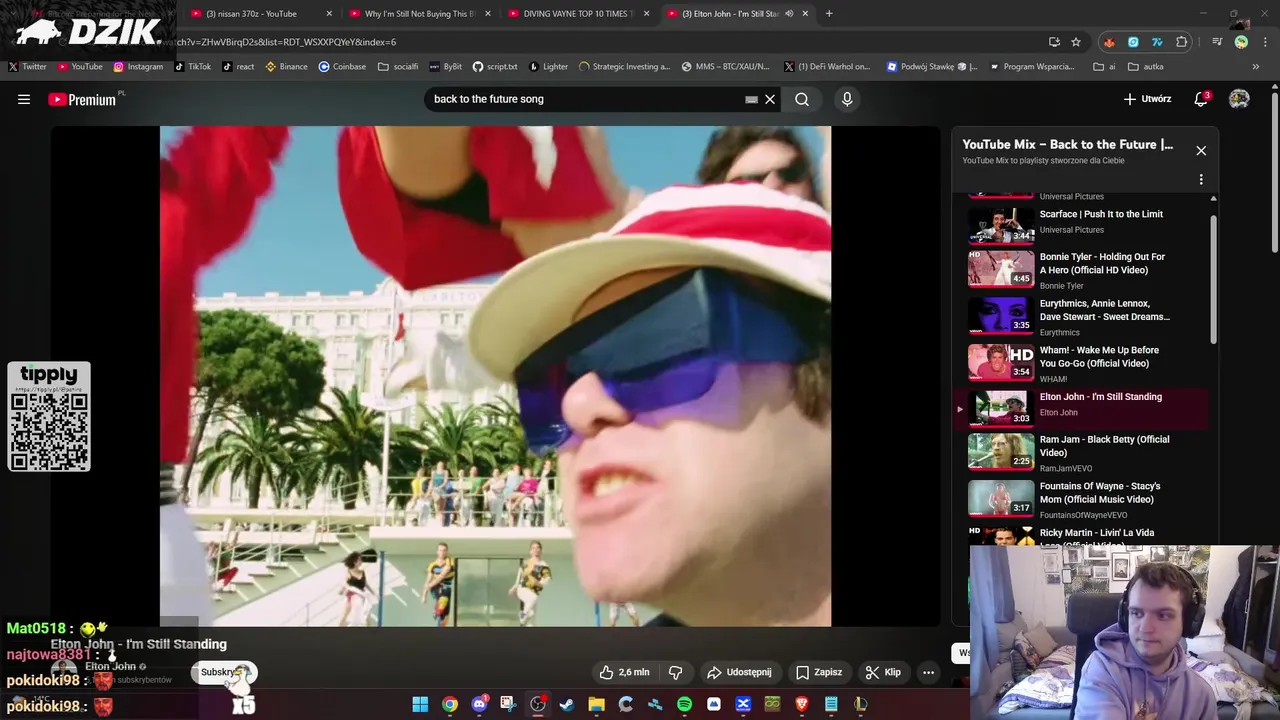Open Windows Start menu

pyautogui.click(x=420, y=704)
